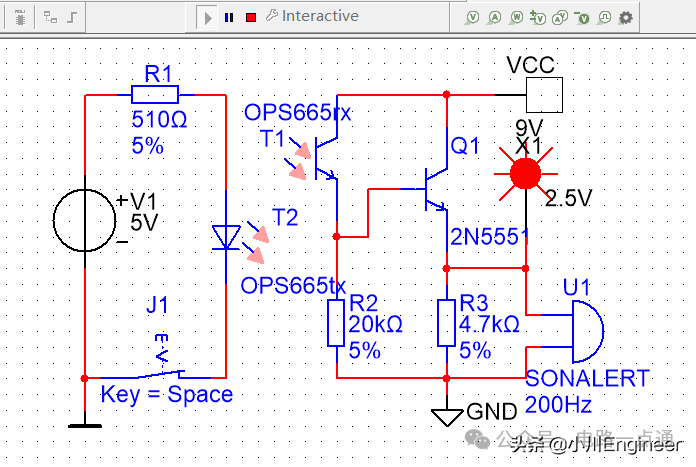The image size is (696, 467).
Task: Click the 20kΩ value label
Action: [376, 324]
